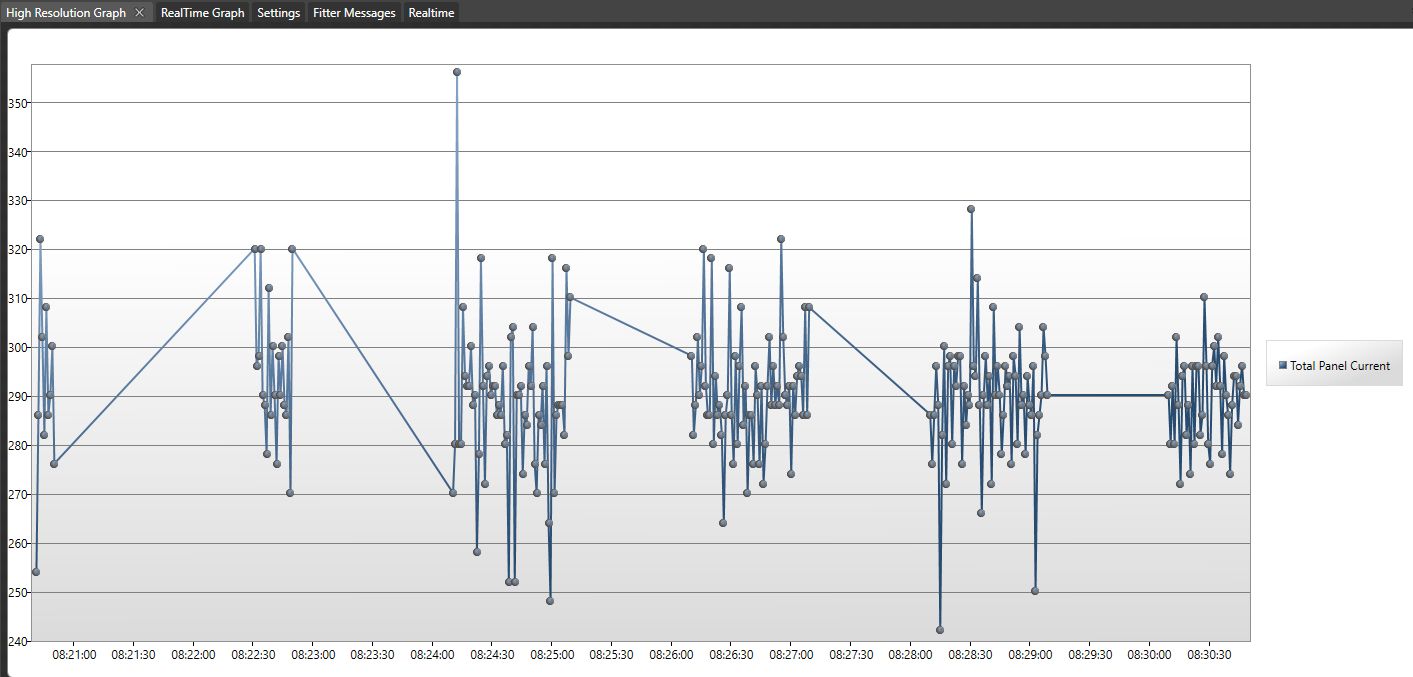Open the Settings tab
This screenshot has width=1413, height=677.
[278, 13]
